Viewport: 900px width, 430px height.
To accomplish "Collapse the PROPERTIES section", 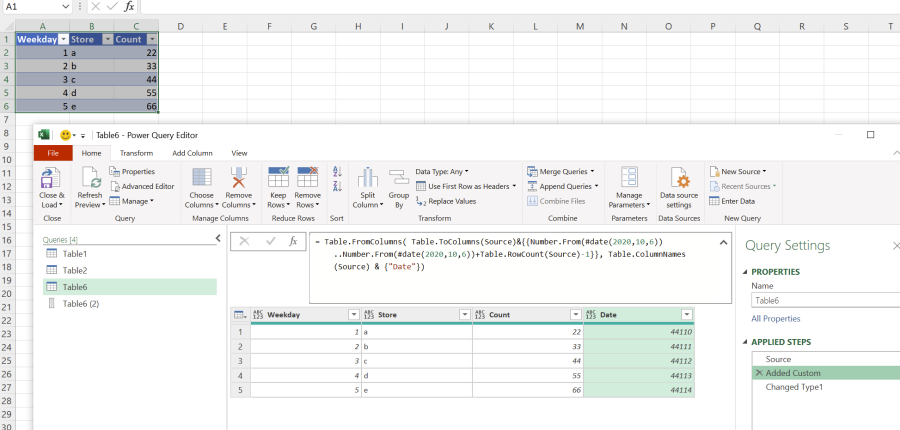I will pyautogui.click(x=745, y=272).
